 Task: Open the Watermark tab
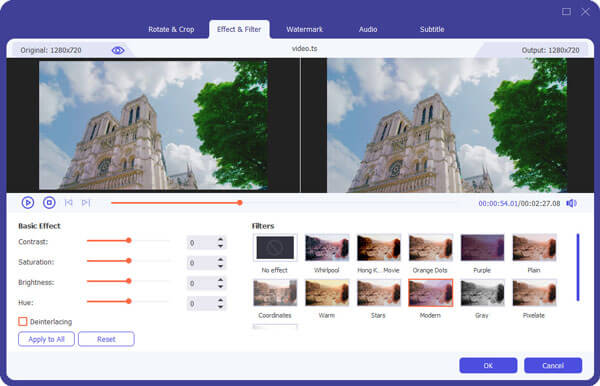(305, 29)
